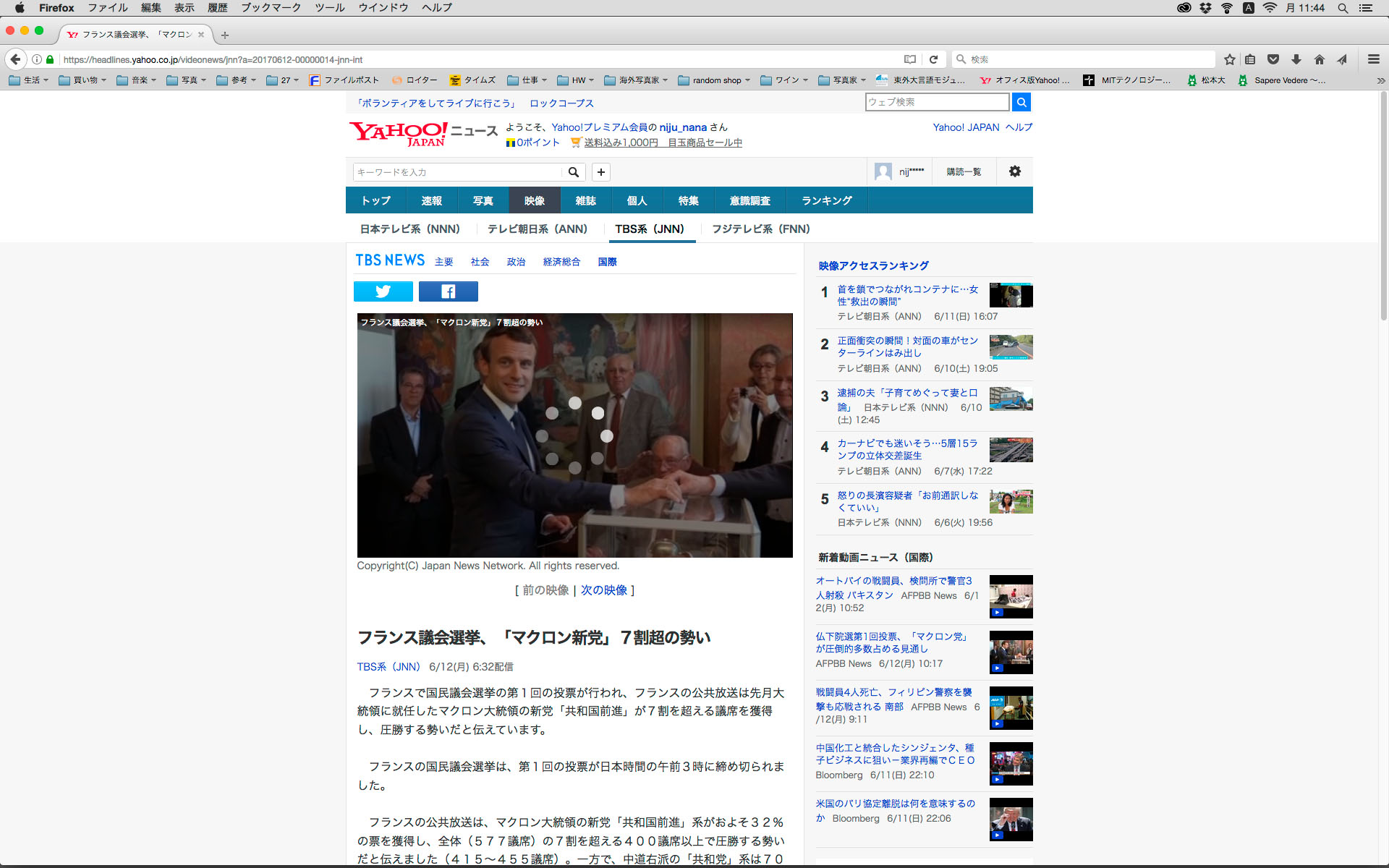
Task: Click the Twitter share button
Action: 383,292
